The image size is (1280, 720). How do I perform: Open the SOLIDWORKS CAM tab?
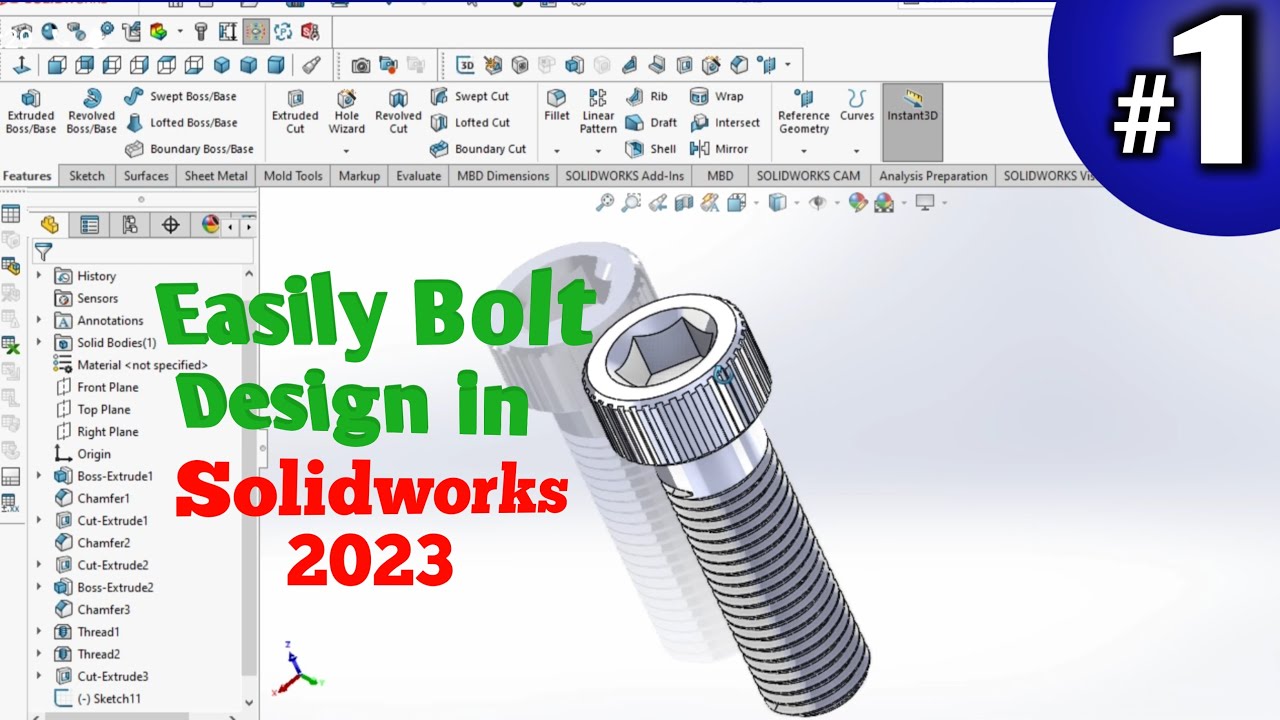coord(808,176)
